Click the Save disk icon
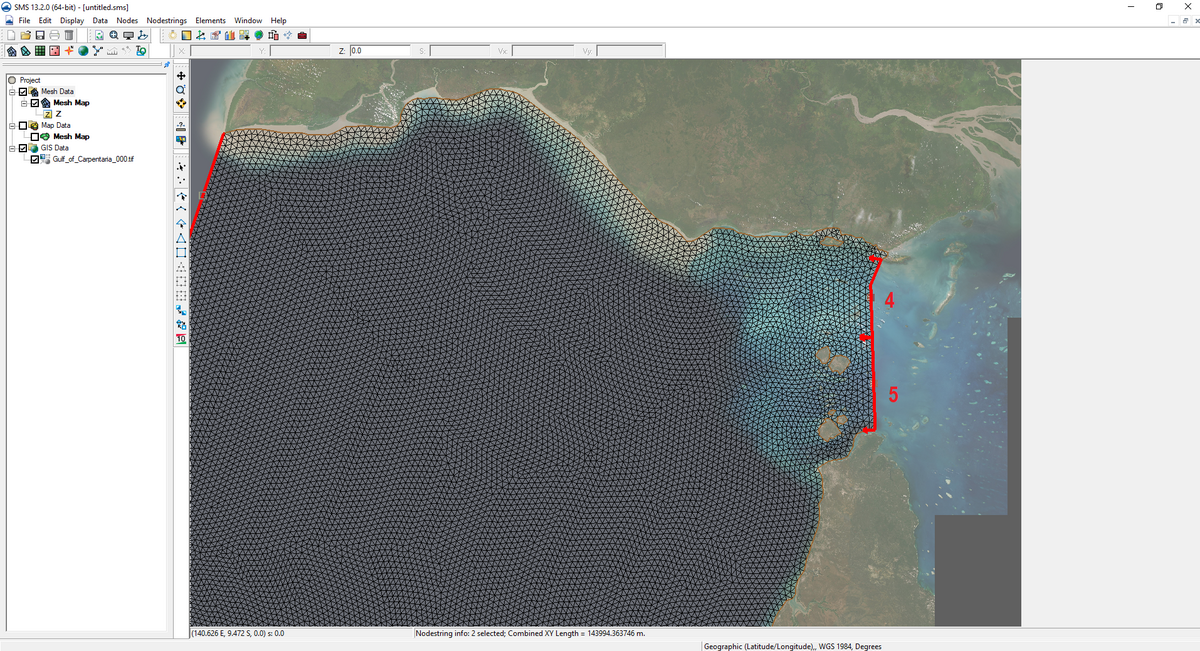Image resolution: width=1200 pixels, height=651 pixels. coord(40,35)
